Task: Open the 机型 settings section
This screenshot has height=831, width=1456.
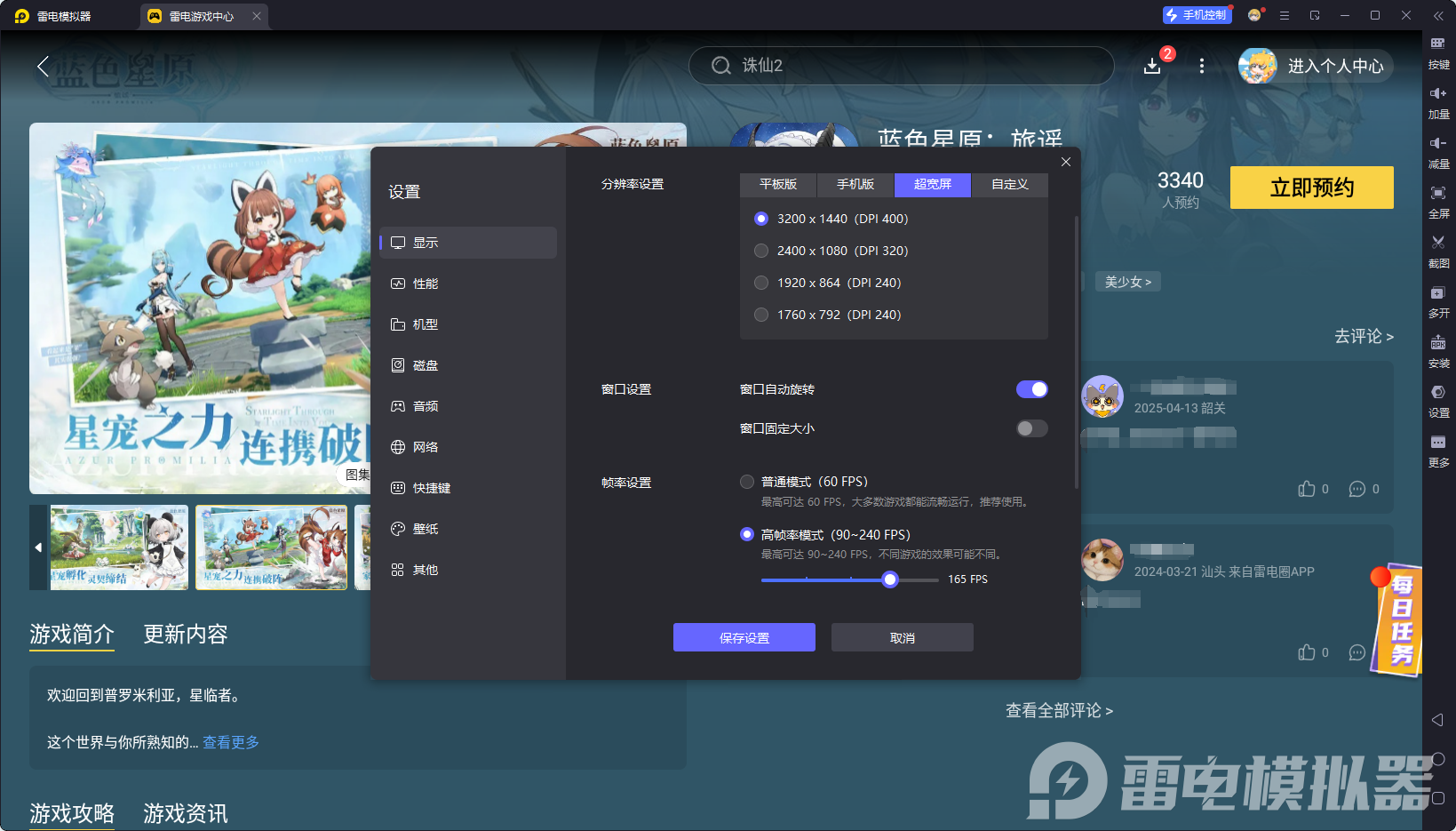Action: click(x=468, y=324)
